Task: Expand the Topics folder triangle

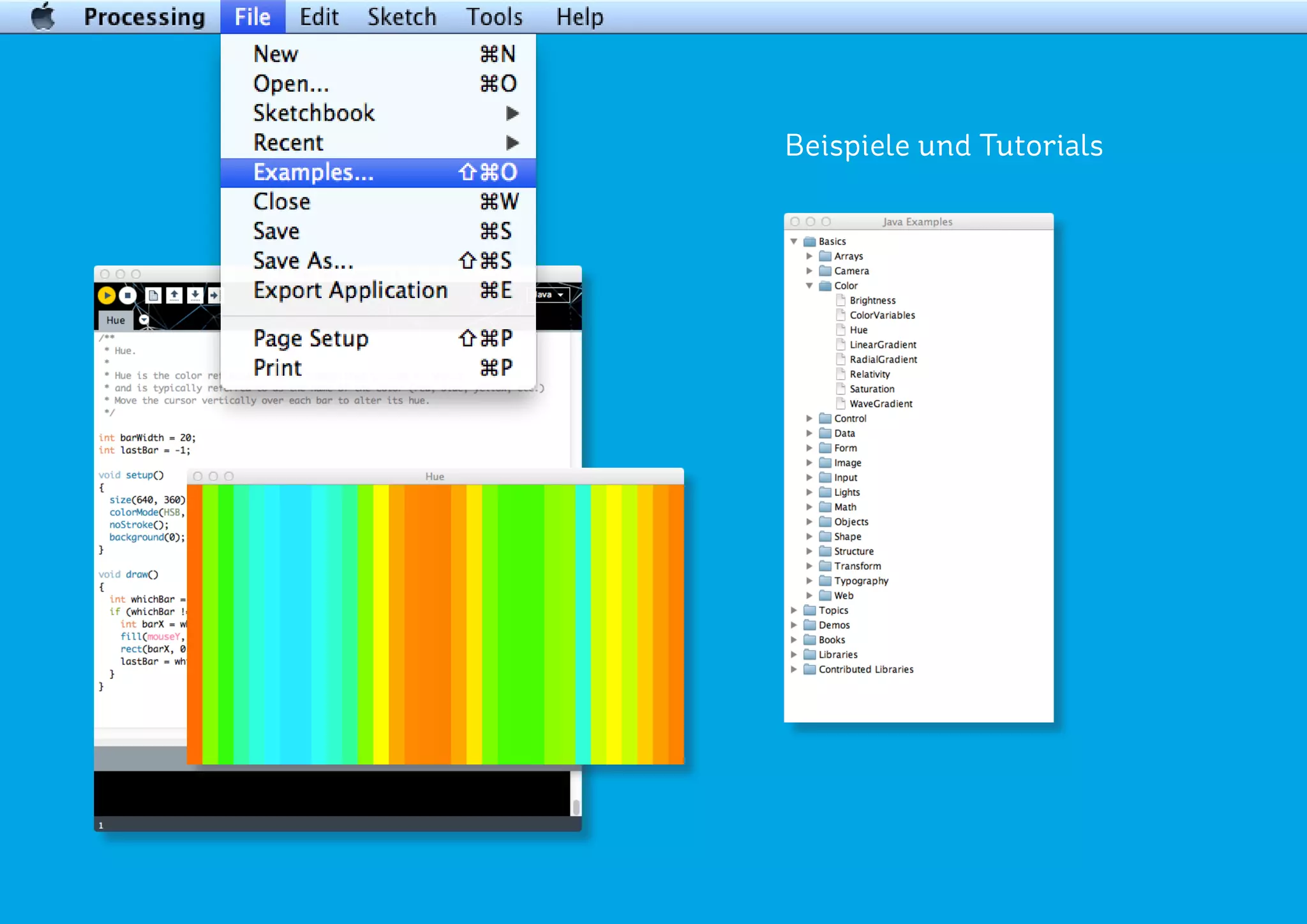Action: pyautogui.click(x=794, y=610)
